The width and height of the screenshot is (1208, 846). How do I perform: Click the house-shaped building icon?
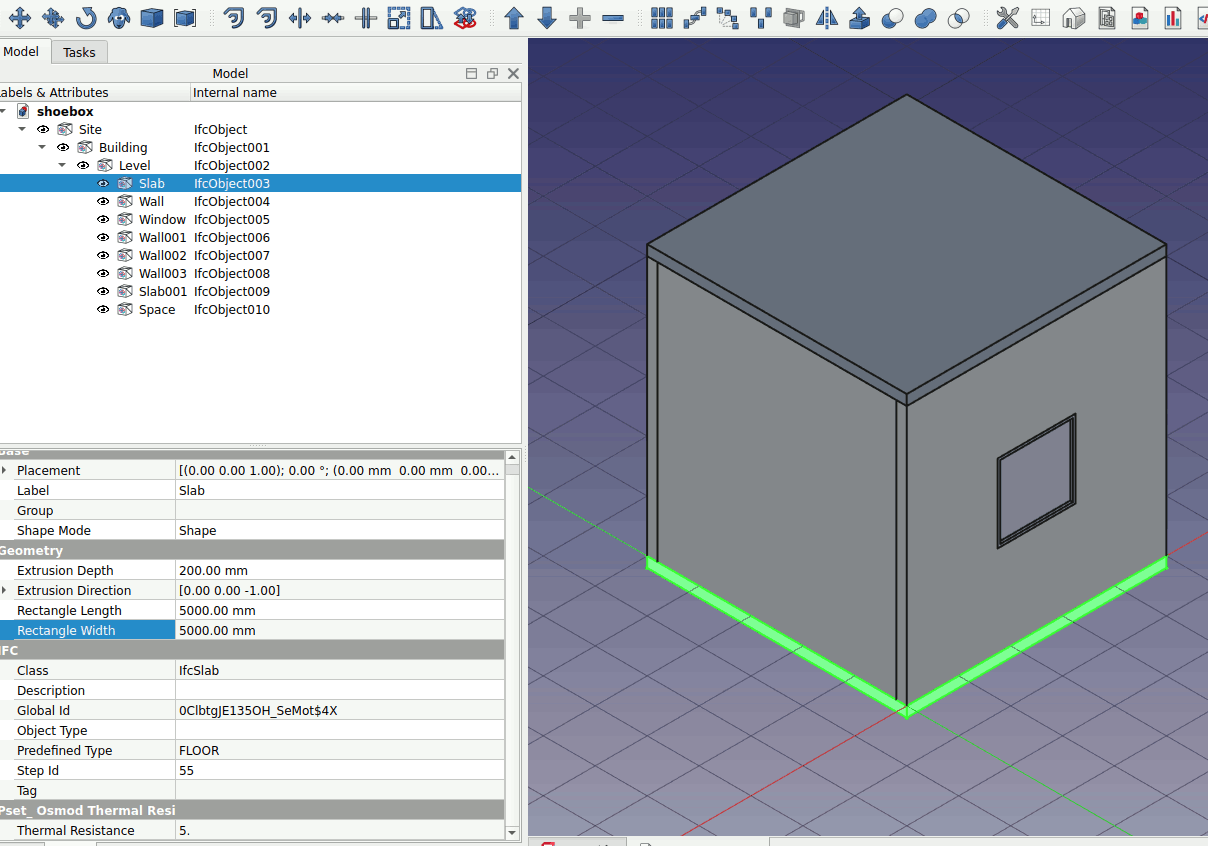click(1073, 17)
